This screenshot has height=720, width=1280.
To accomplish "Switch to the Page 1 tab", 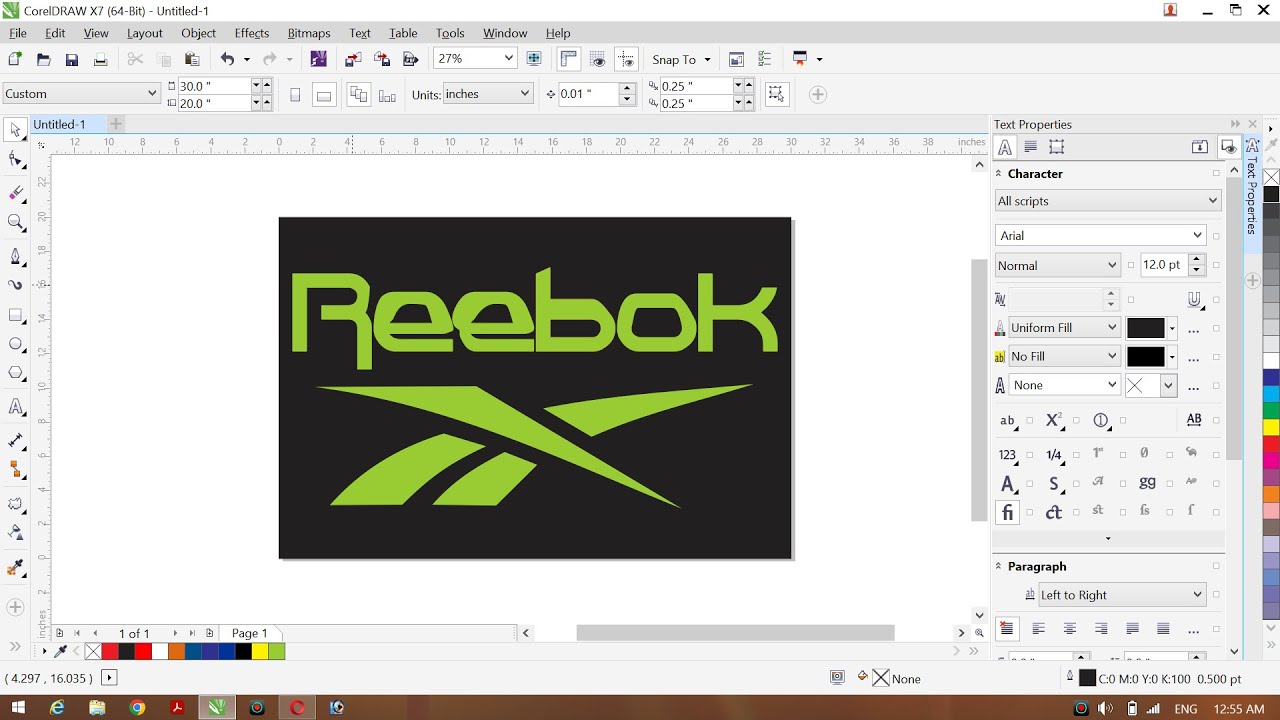I will 250,633.
